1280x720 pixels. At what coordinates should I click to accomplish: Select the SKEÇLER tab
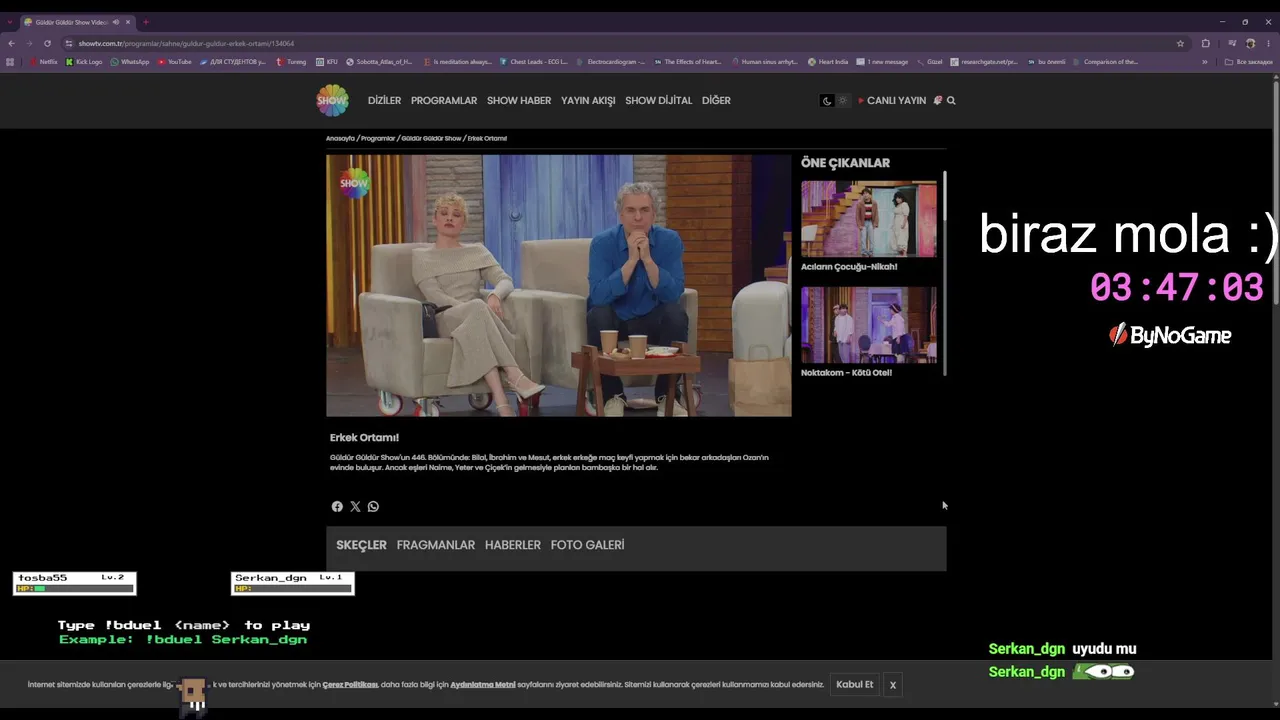[361, 545]
